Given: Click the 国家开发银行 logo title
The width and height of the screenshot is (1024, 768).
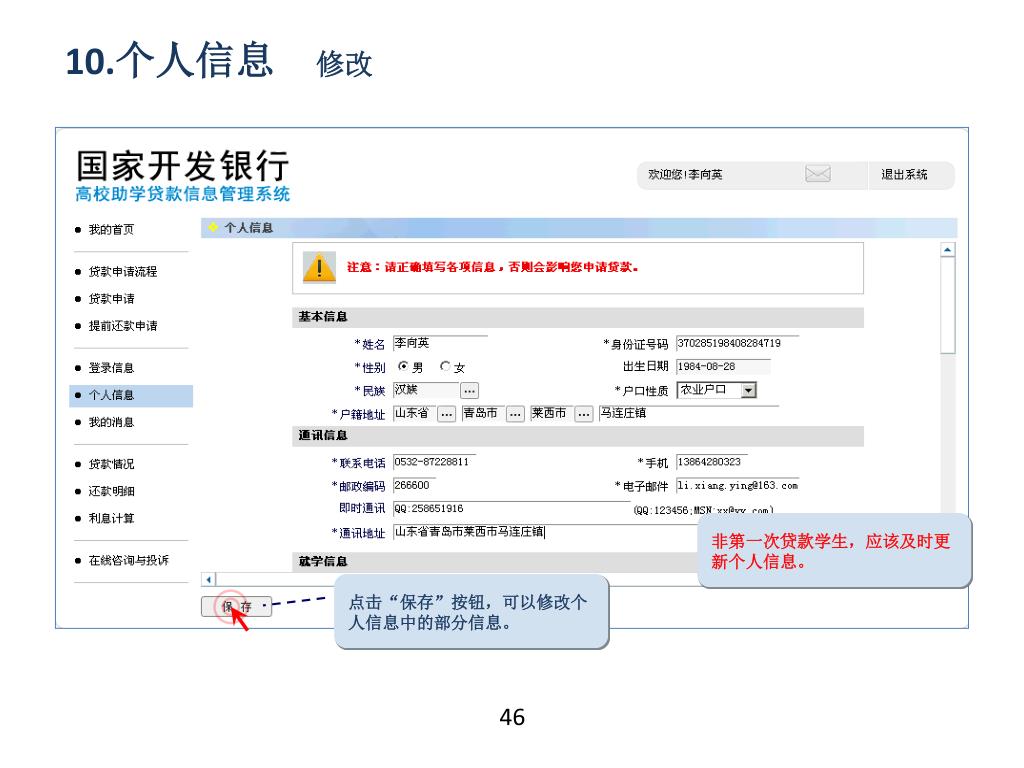Looking at the screenshot, I should (x=182, y=165).
